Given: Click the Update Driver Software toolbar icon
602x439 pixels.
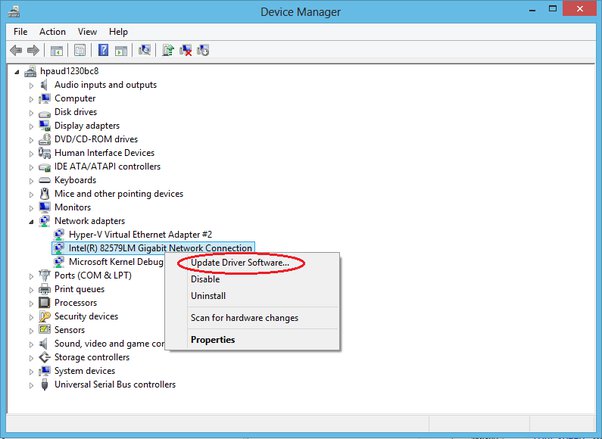Looking at the screenshot, I should pos(168,50).
